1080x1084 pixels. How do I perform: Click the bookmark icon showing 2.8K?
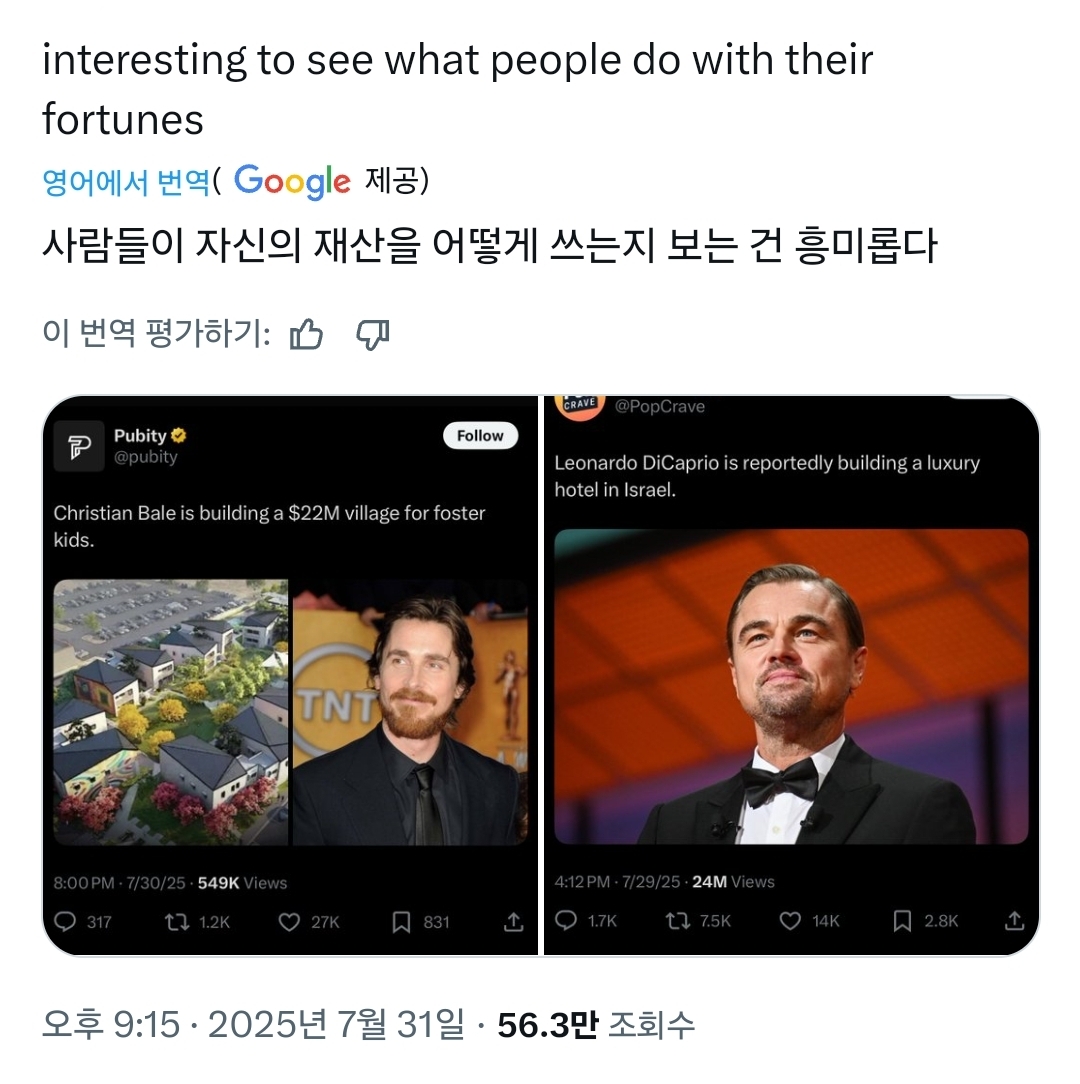coord(901,921)
